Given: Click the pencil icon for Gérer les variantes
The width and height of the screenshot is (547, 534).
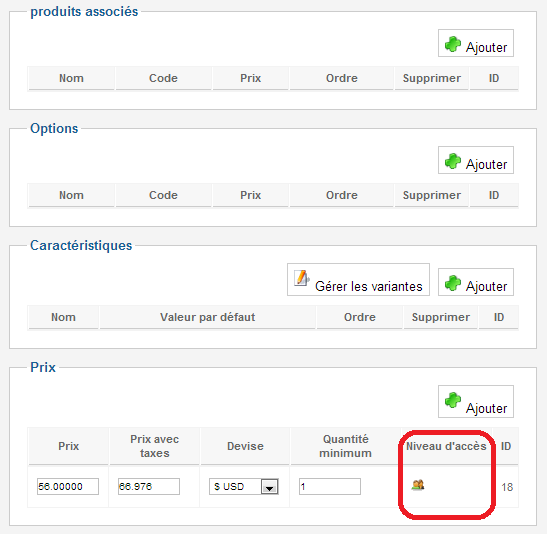Looking at the screenshot, I should pyautogui.click(x=301, y=278).
